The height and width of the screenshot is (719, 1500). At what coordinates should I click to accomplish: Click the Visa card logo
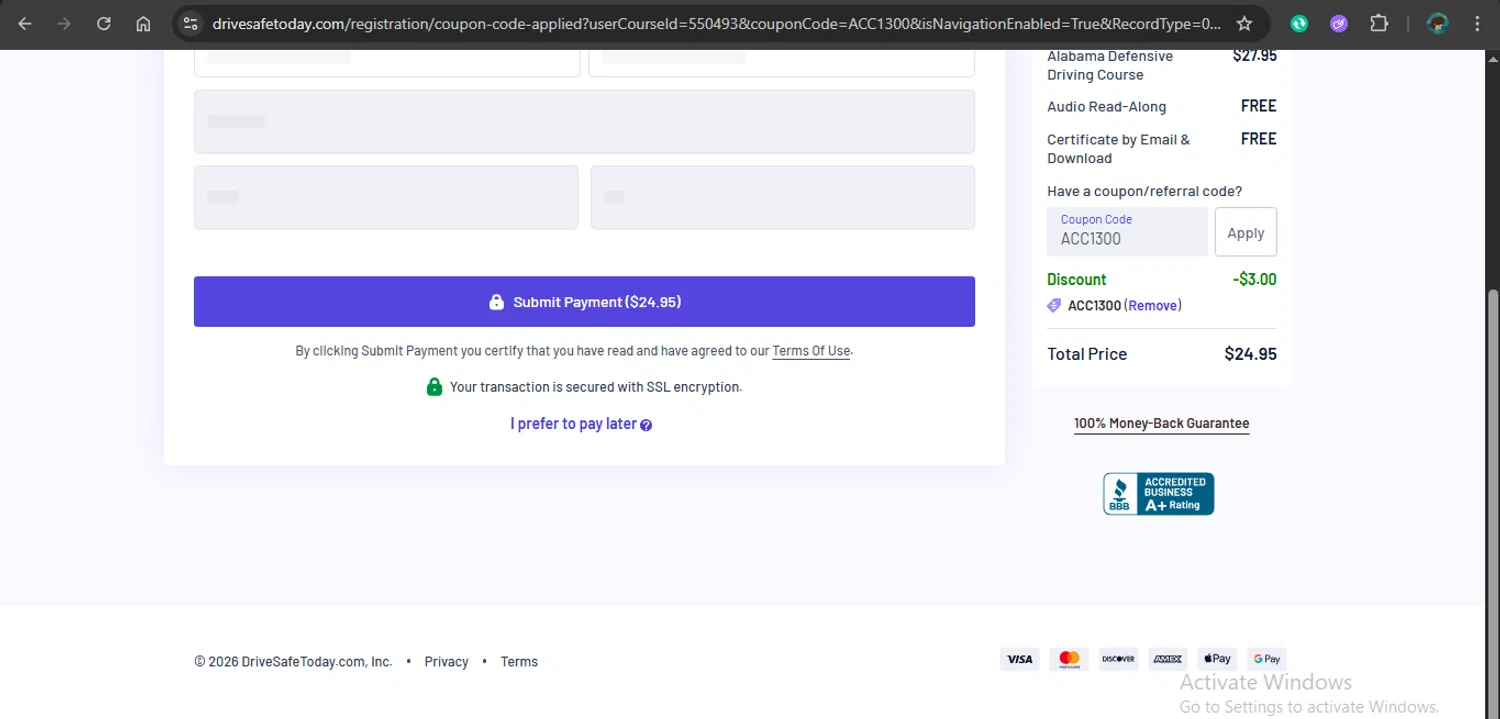point(1019,659)
